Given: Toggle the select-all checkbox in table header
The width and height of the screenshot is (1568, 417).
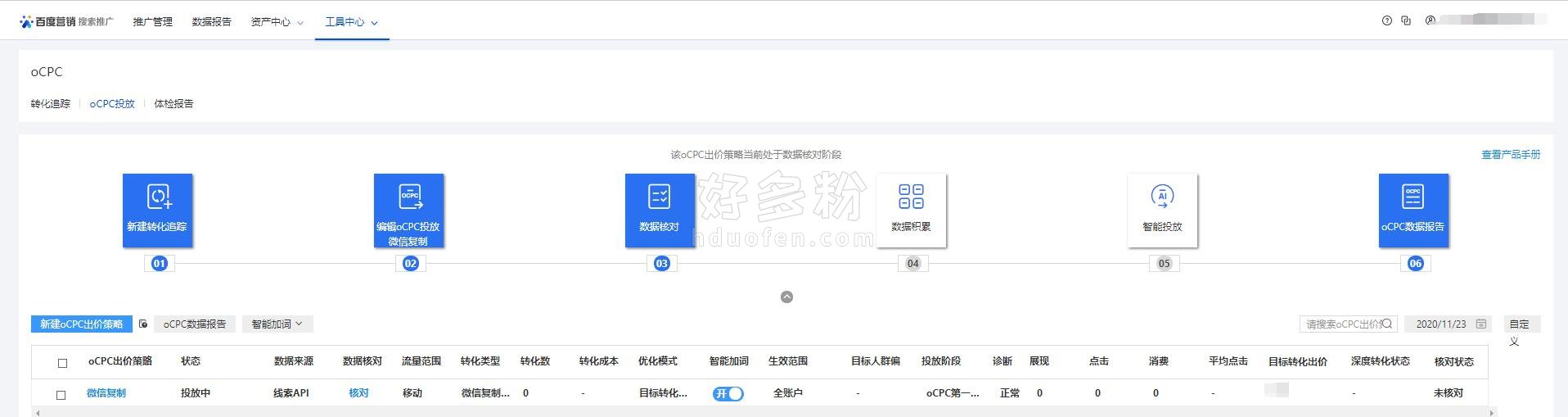Looking at the screenshot, I should pyautogui.click(x=63, y=363).
